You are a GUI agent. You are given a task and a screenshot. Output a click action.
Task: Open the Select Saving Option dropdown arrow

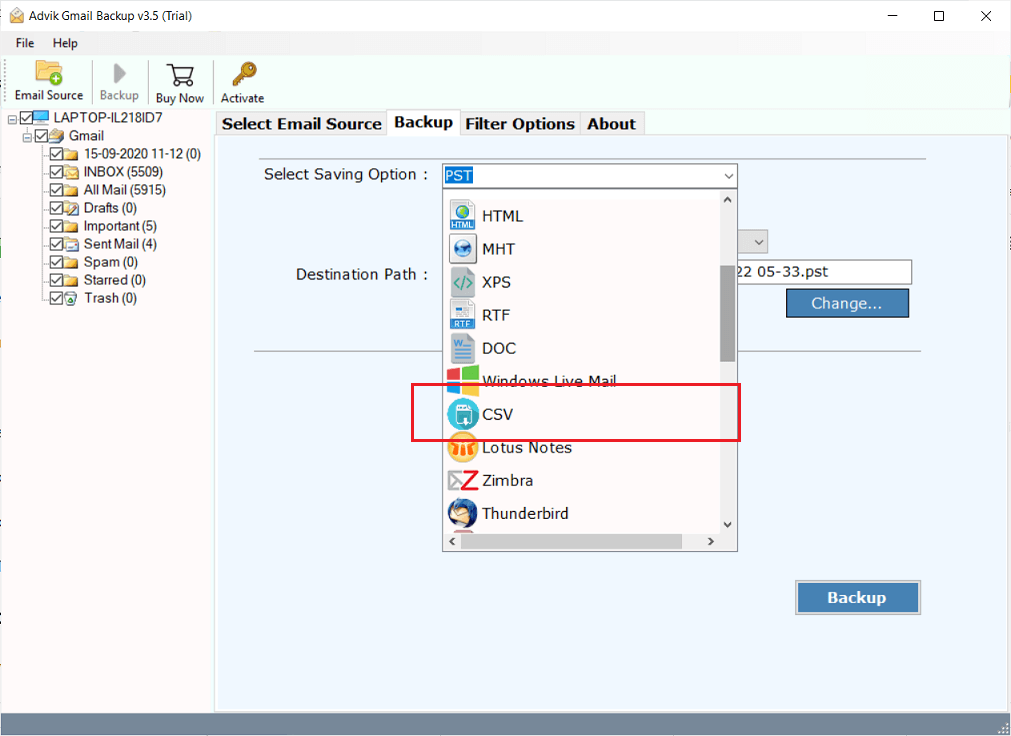pos(728,175)
